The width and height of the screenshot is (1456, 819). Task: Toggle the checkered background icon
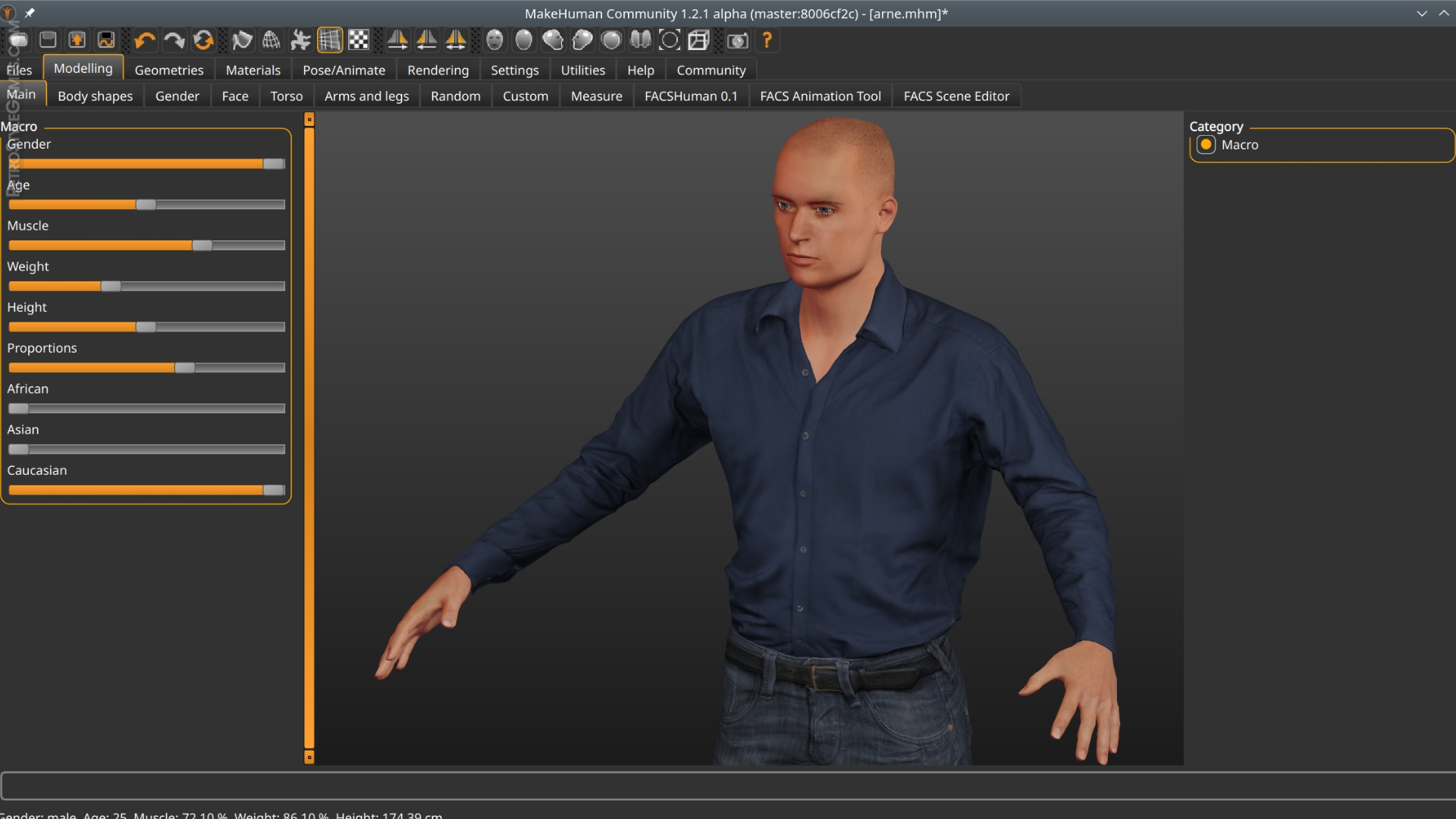point(358,40)
